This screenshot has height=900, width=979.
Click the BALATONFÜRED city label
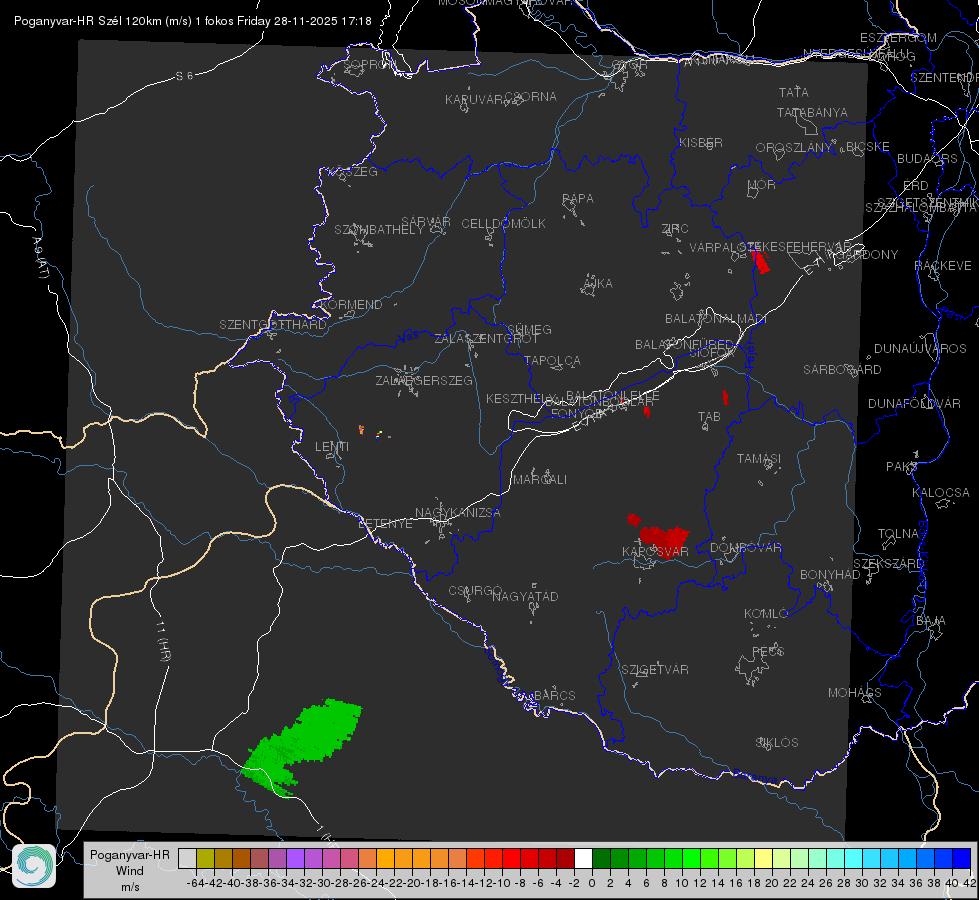coord(684,345)
